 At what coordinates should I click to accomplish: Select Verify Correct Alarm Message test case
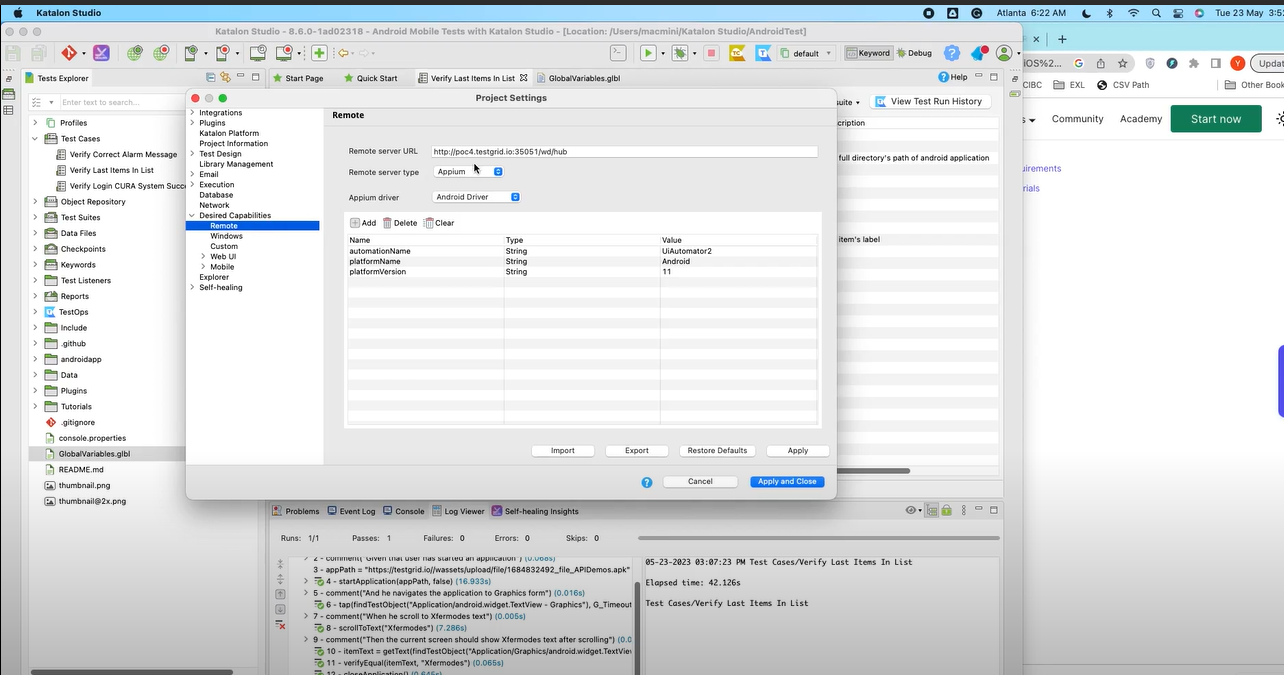(x=123, y=155)
